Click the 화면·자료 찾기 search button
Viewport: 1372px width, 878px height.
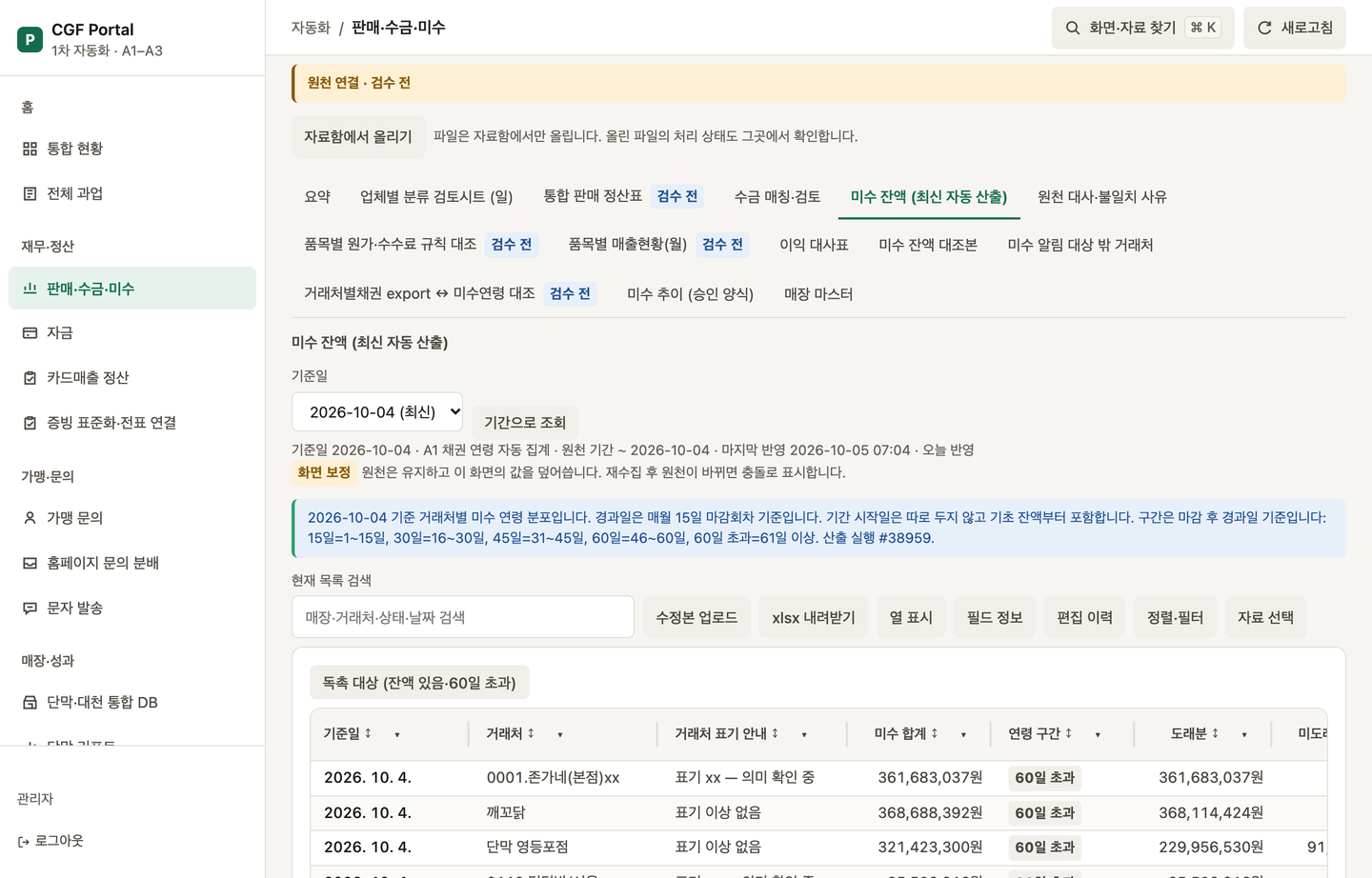(x=1143, y=28)
